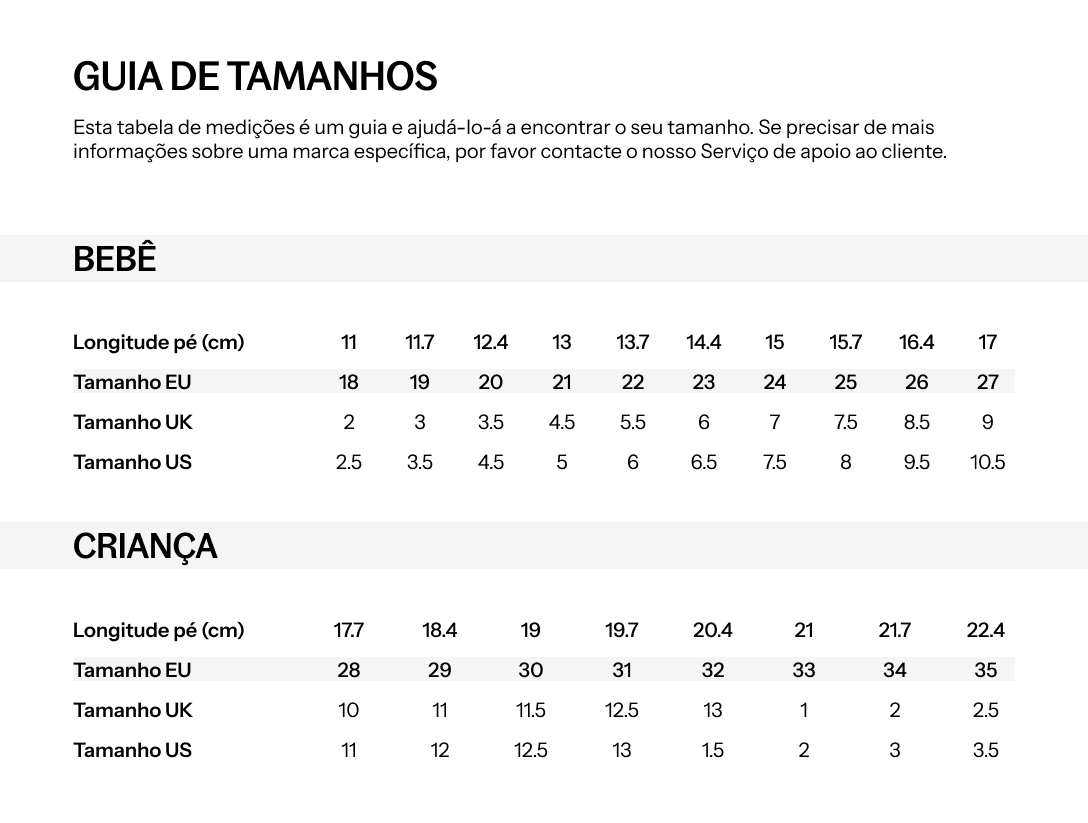The width and height of the screenshot is (1088, 823).
Task: Select the BEBÊ section header
Action: [114, 259]
